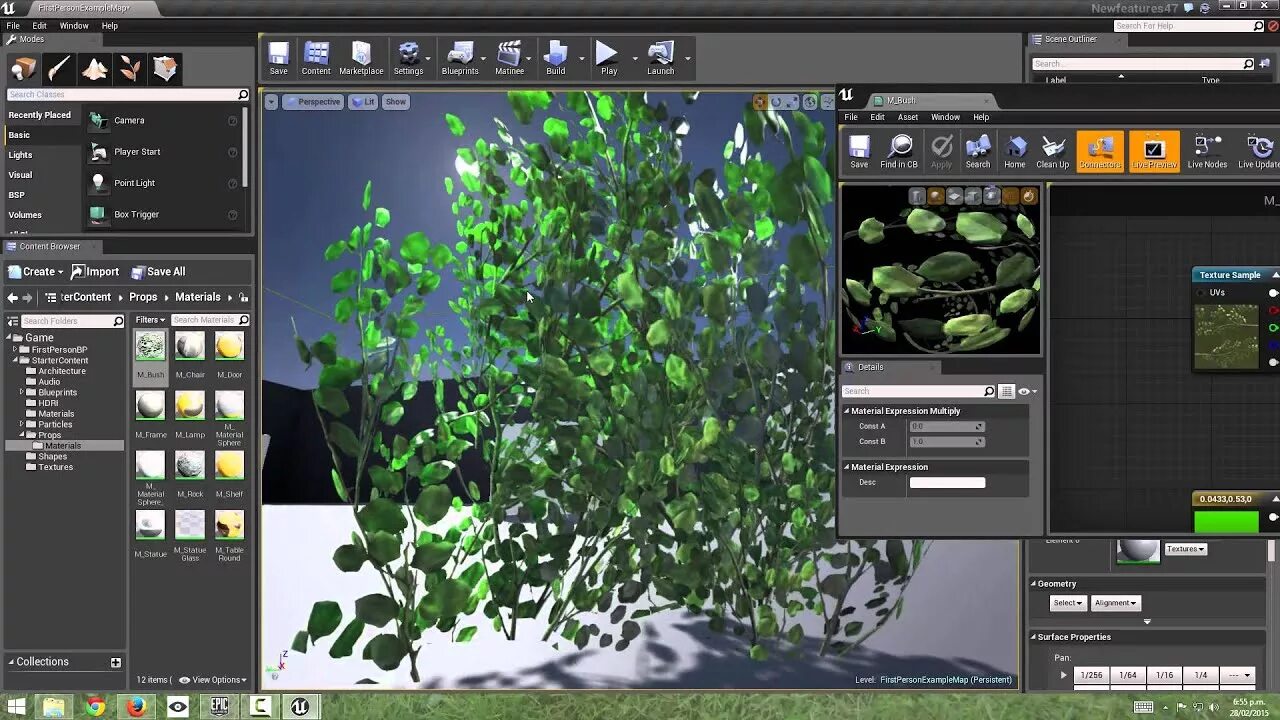Screen dimensions: 1280x720
Task: Open viewport options dropdown arrow
Action: pyautogui.click(x=271, y=101)
